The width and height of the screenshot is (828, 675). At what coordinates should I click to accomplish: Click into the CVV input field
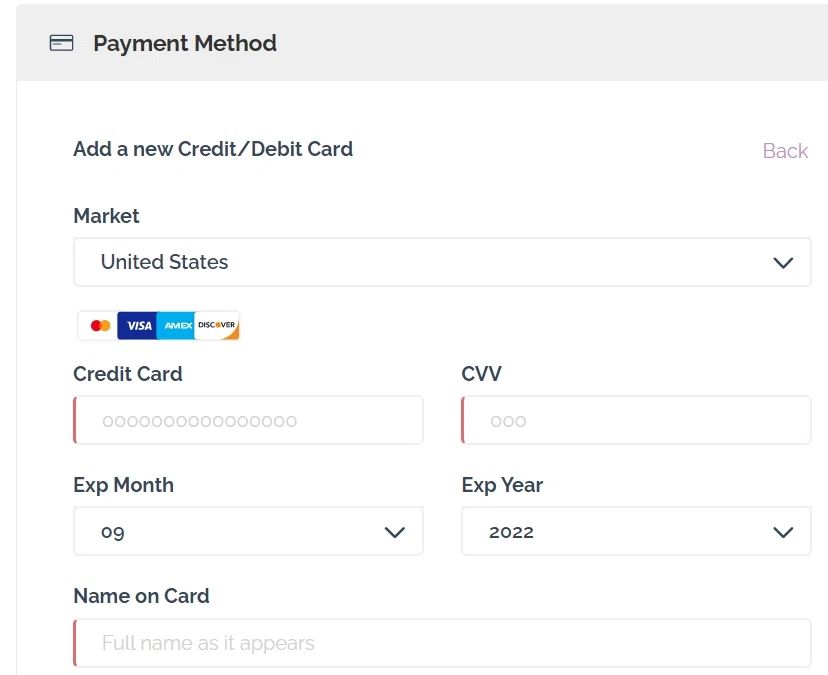(636, 421)
